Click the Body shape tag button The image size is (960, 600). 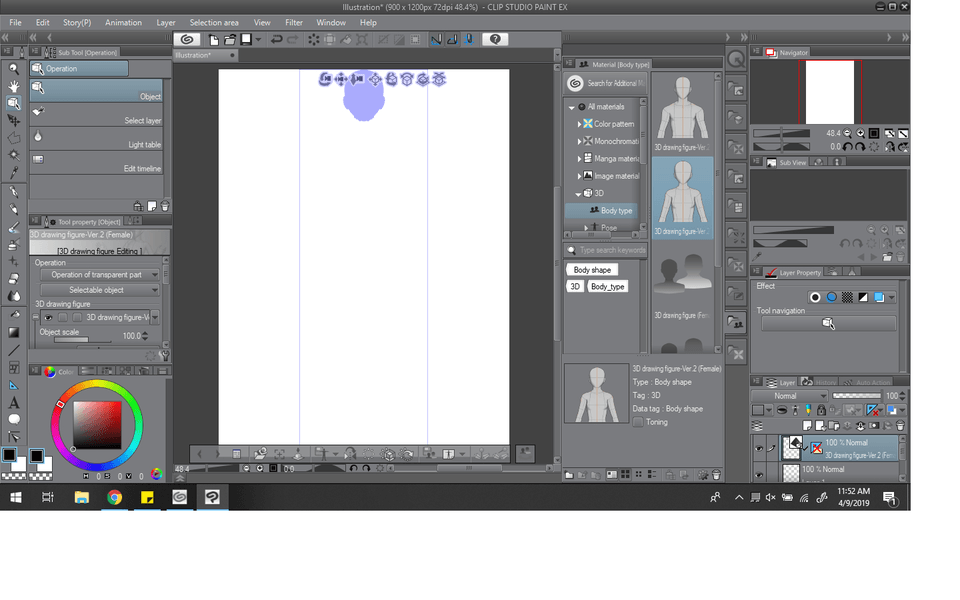[592, 270]
